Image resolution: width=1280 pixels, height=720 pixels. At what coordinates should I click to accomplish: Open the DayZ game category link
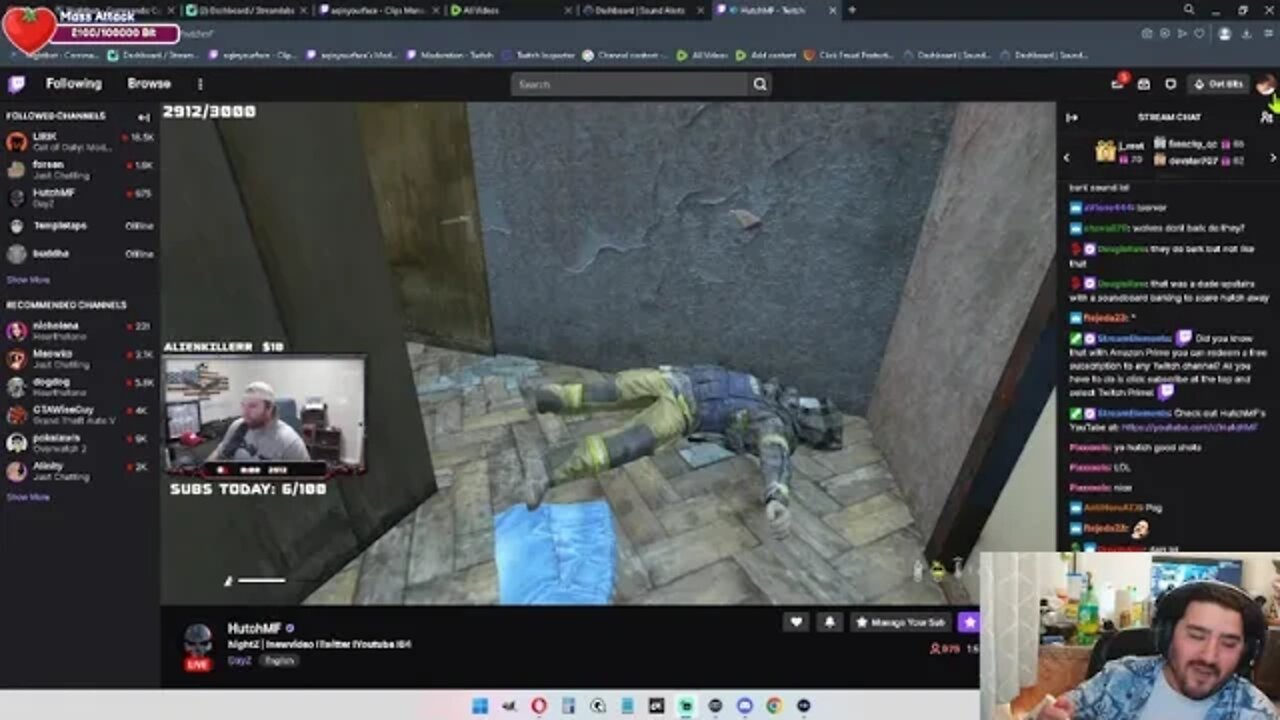240,661
